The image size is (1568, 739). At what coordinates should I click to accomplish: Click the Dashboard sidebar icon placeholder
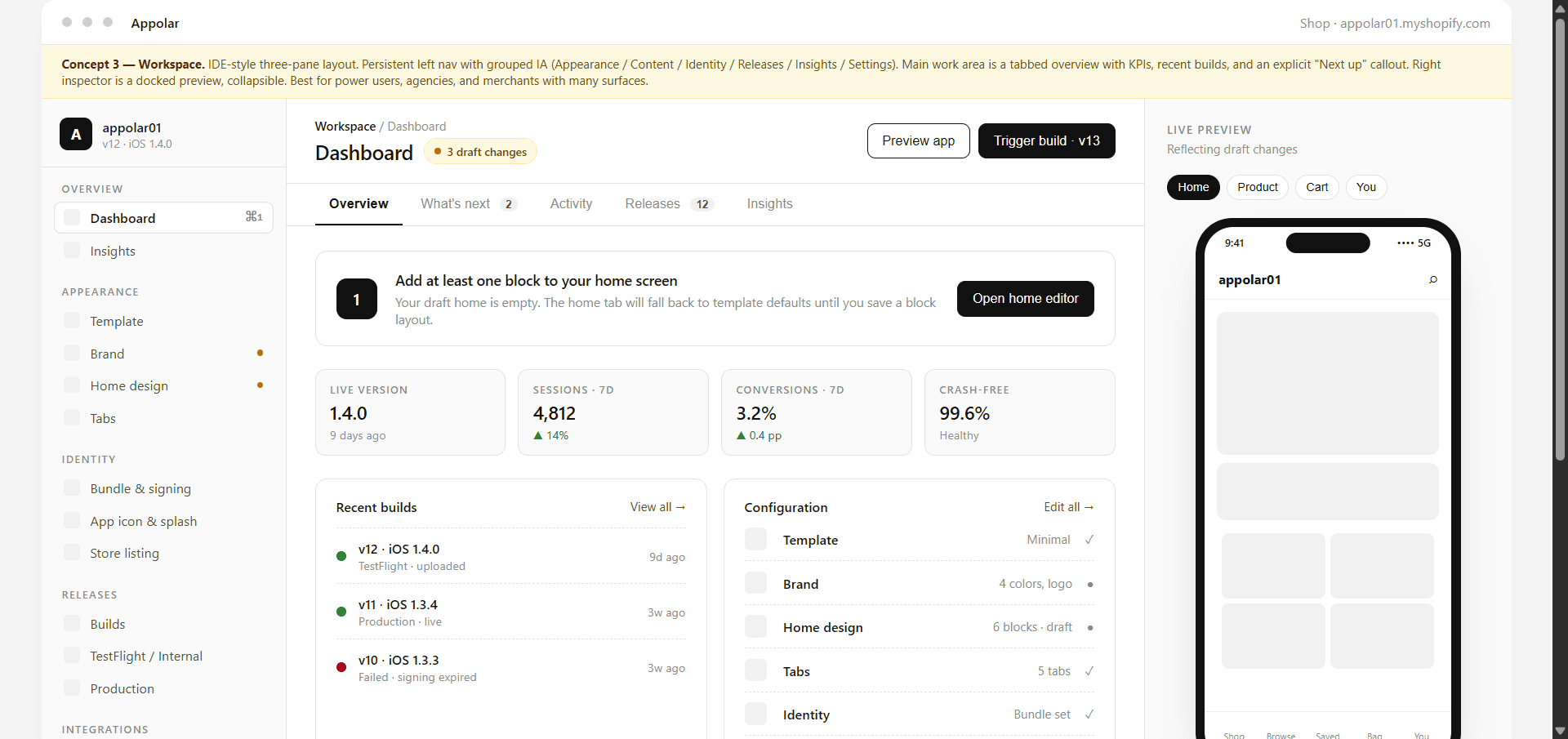click(x=72, y=217)
